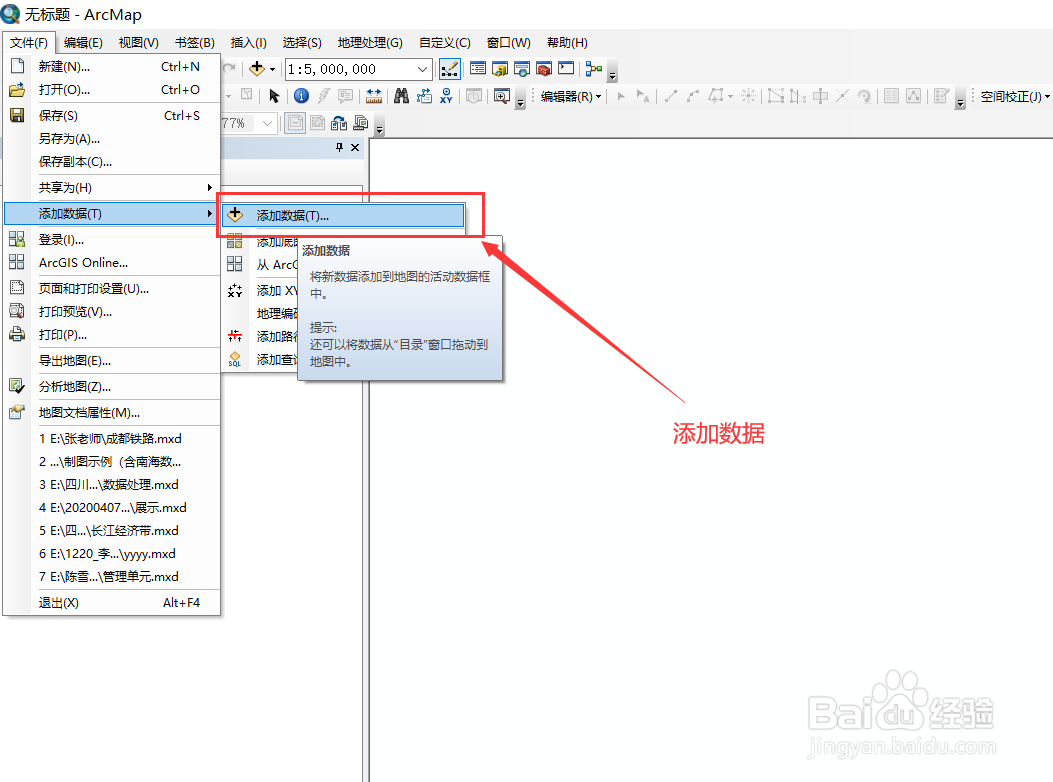Choose 打开(O)... from File menu
Viewport: 1053px width, 782px height.
coord(112,89)
